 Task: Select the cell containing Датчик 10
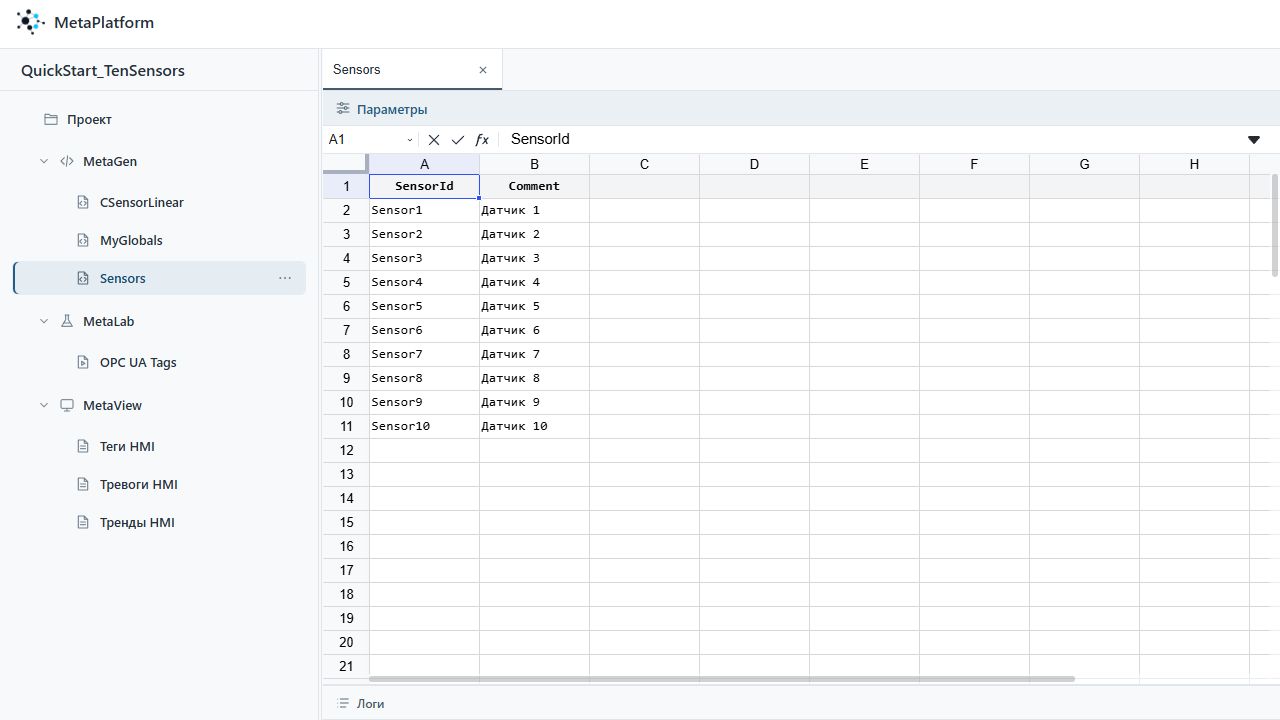(x=534, y=426)
